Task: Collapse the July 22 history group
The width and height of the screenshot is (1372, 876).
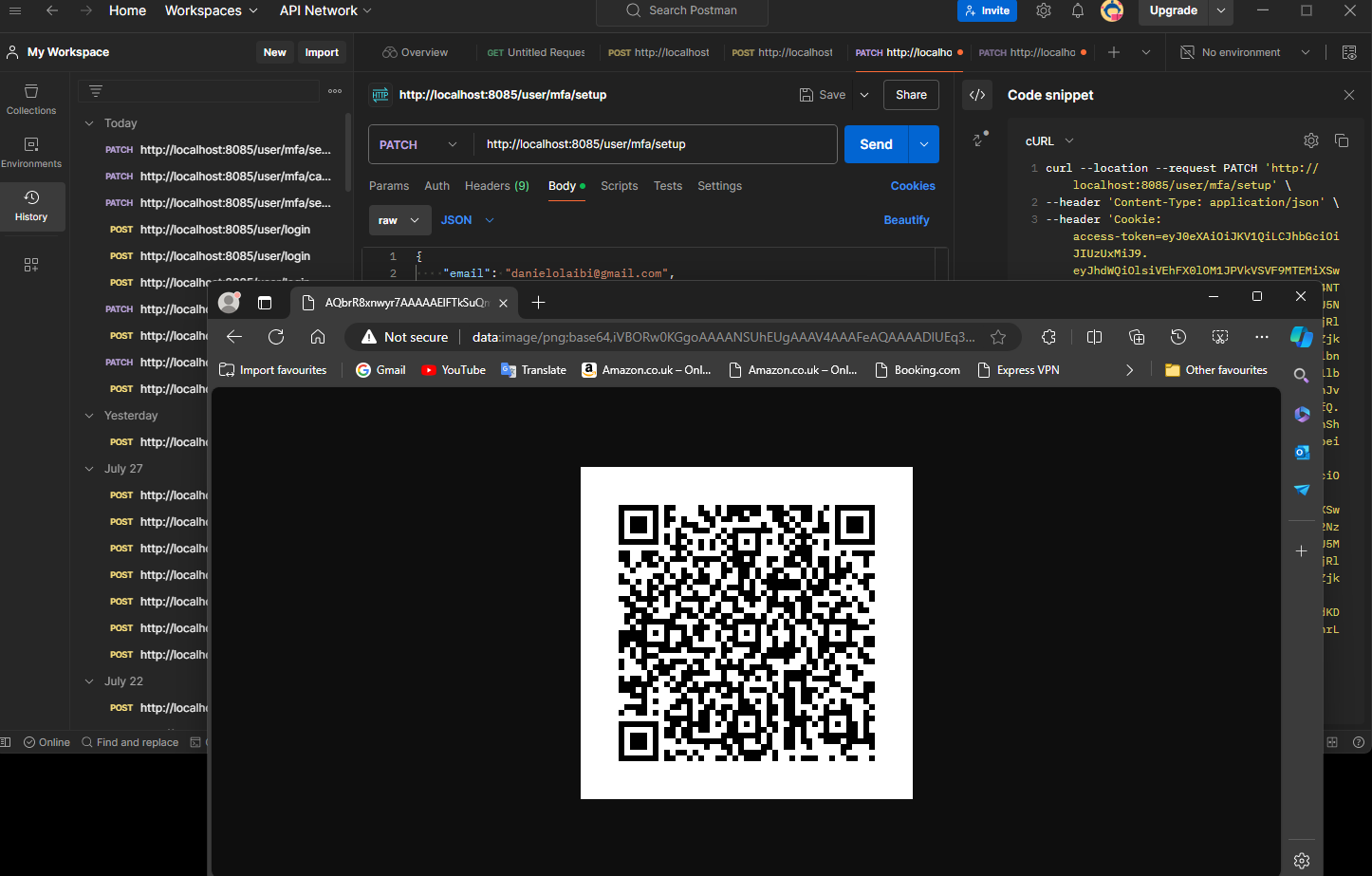Action: 89,681
